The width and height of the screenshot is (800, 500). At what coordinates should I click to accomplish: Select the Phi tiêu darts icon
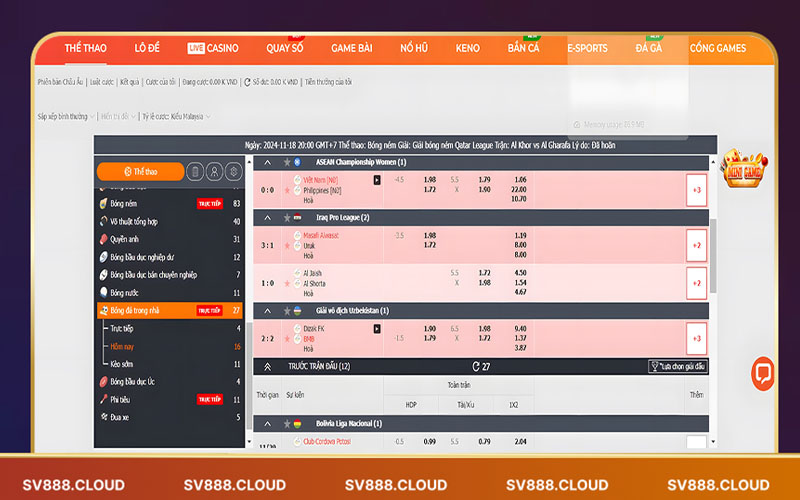(104, 399)
